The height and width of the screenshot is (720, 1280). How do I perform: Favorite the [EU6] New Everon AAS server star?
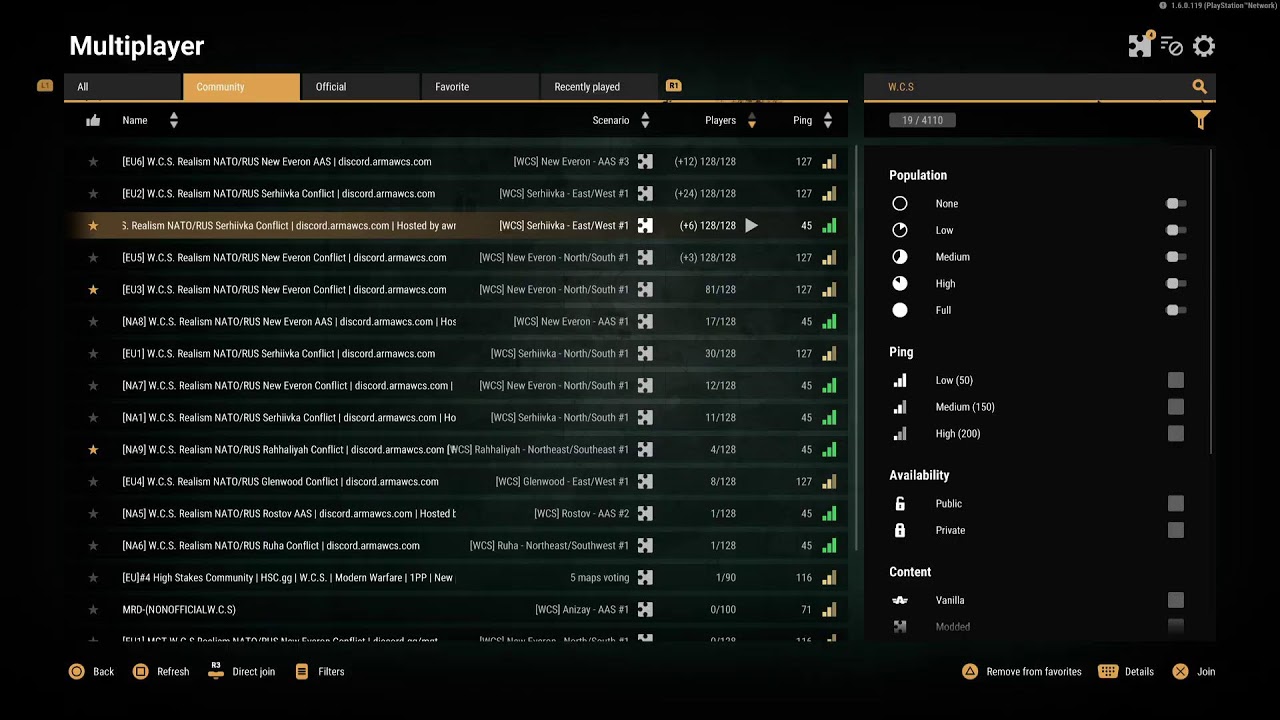point(93,162)
